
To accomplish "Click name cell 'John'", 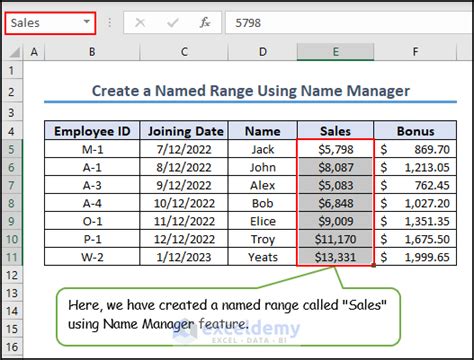I will point(263,167).
